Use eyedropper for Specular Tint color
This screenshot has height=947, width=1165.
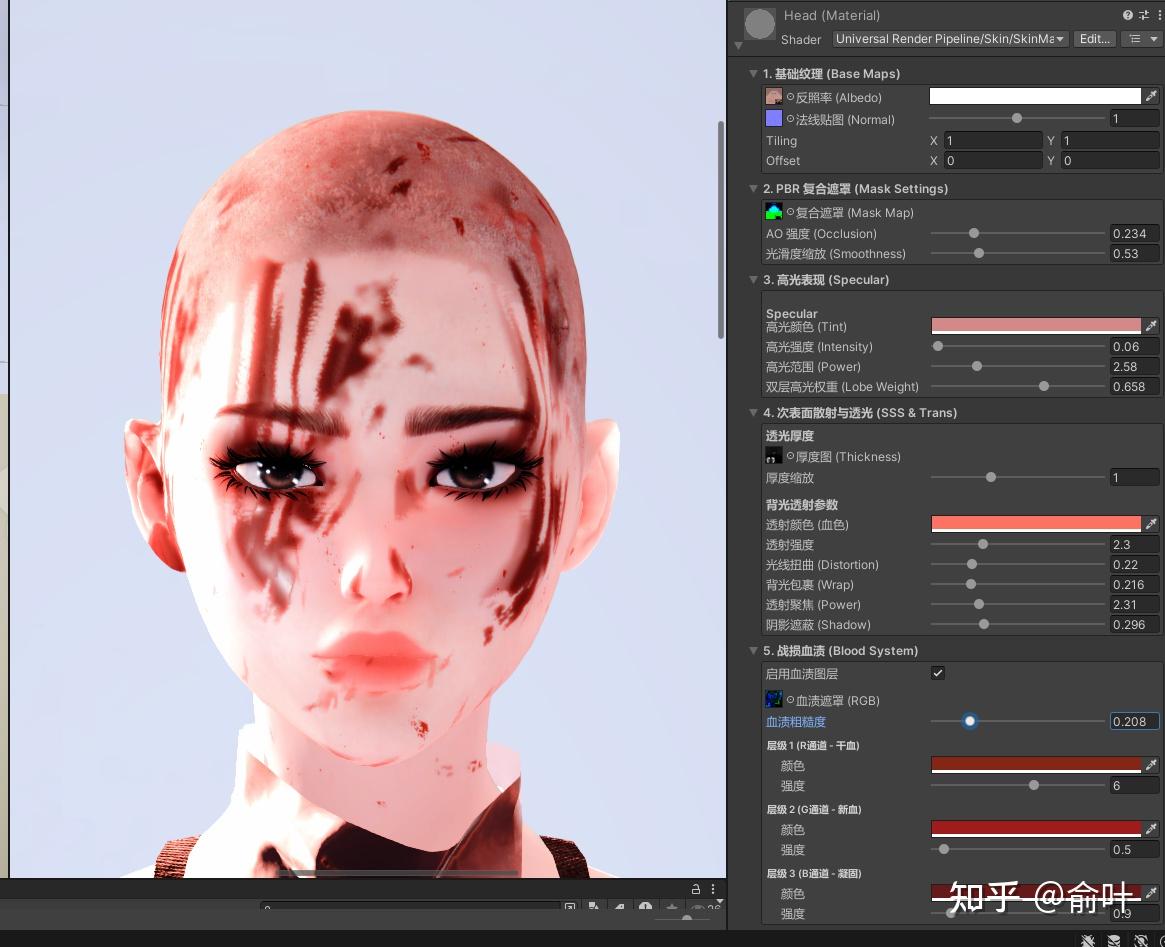click(x=1151, y=325)
